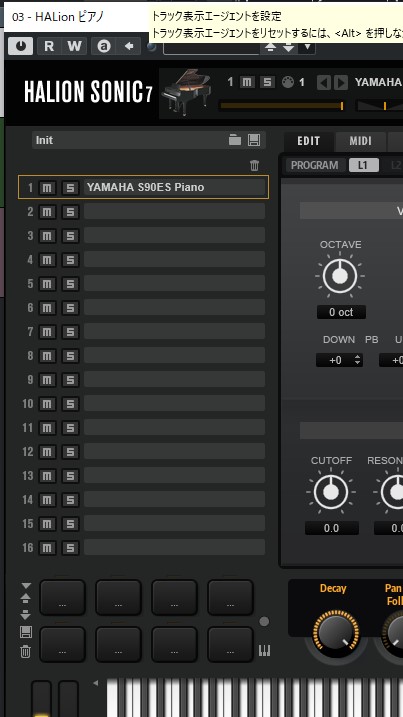Select the L1 layer button
The width and height of the screenshot is (403, 717).
point(363,166)
